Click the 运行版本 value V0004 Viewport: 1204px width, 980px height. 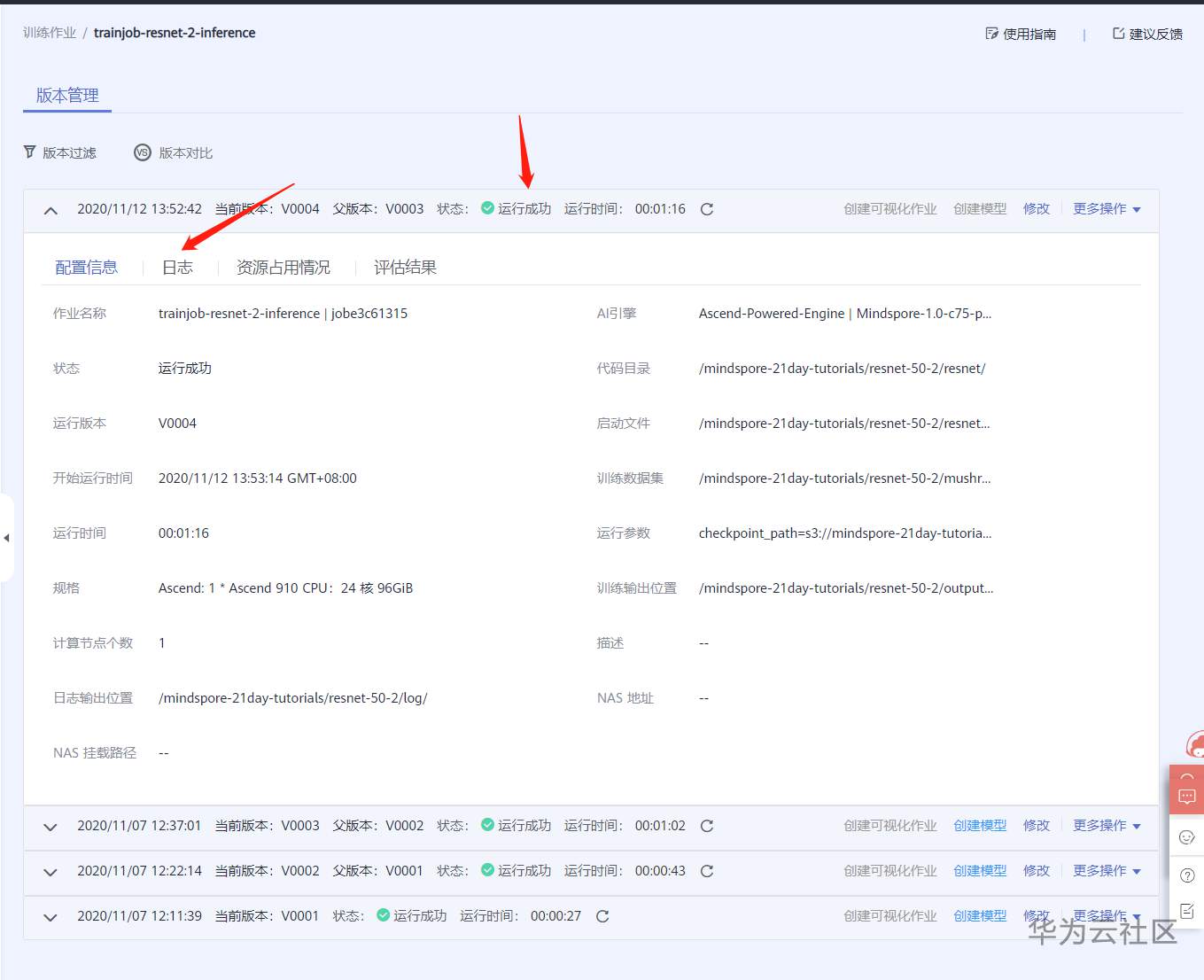177,424
